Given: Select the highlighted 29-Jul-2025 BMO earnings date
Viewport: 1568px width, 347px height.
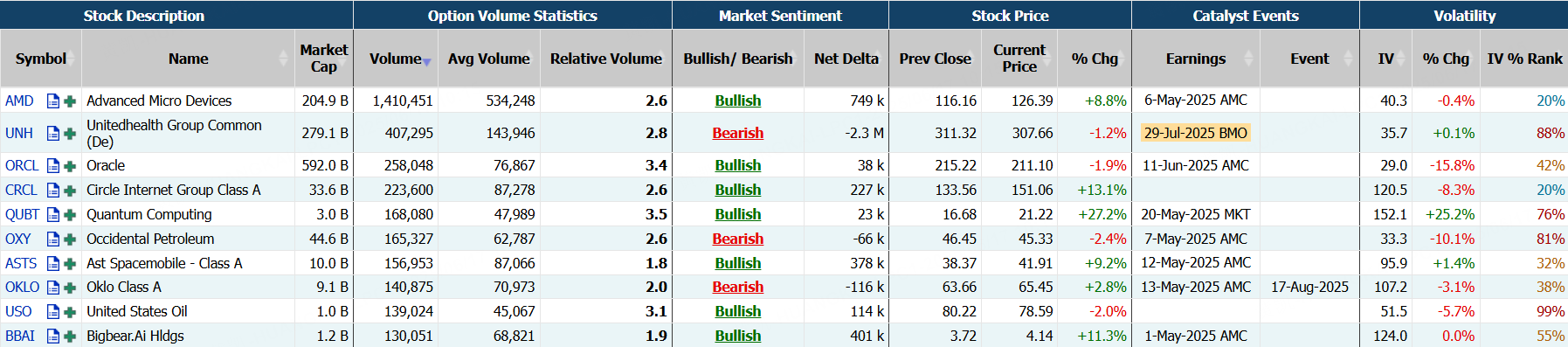Looking at the screenshot, I should 1195,133.
